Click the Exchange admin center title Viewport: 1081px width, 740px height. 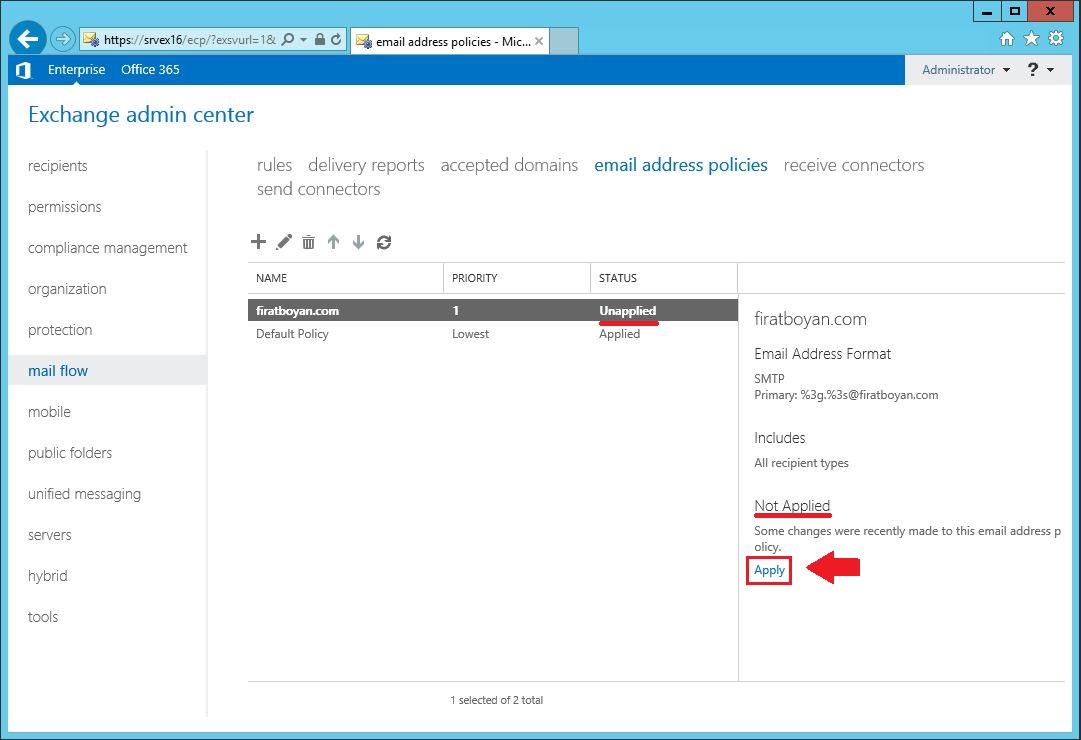[x=141, y=114]
